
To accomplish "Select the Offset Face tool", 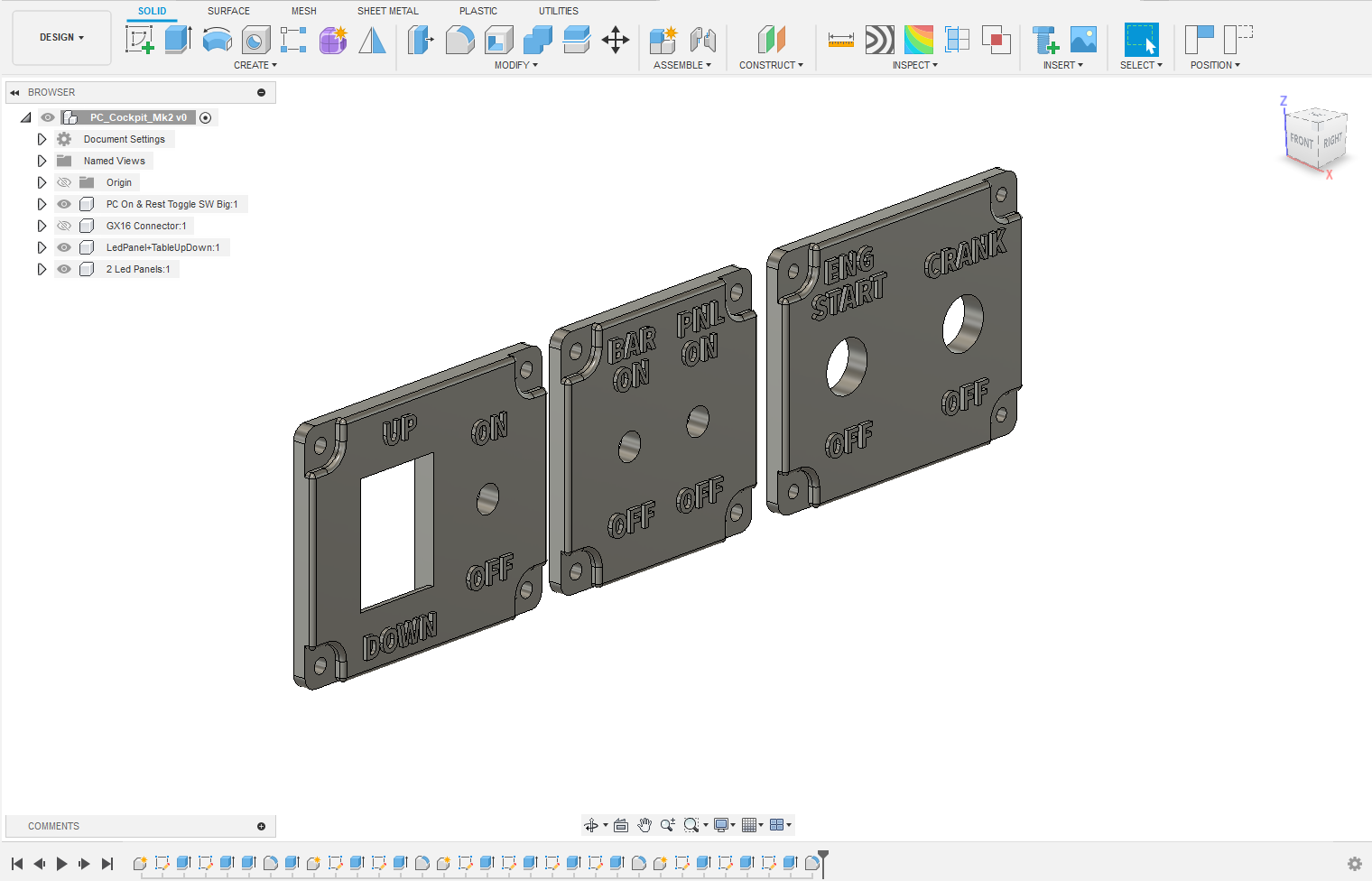I will click(576, 40).
